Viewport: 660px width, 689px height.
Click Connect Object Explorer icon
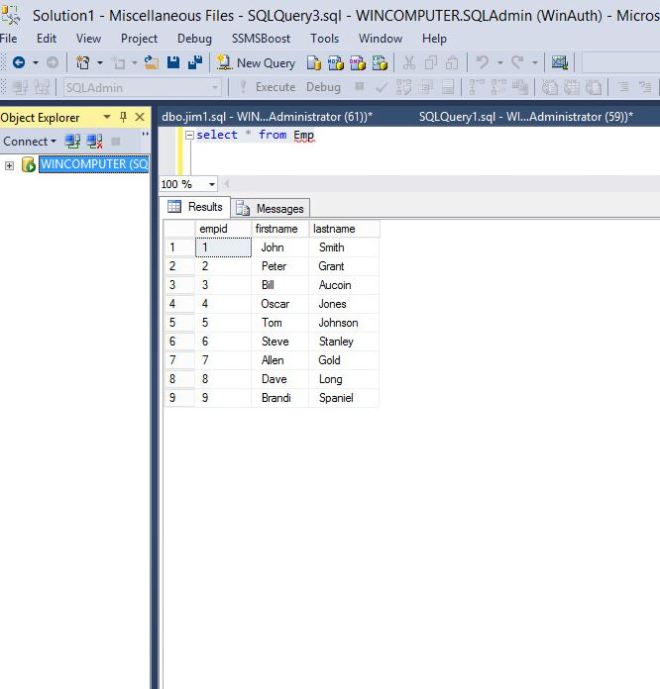tap(71, 141)
